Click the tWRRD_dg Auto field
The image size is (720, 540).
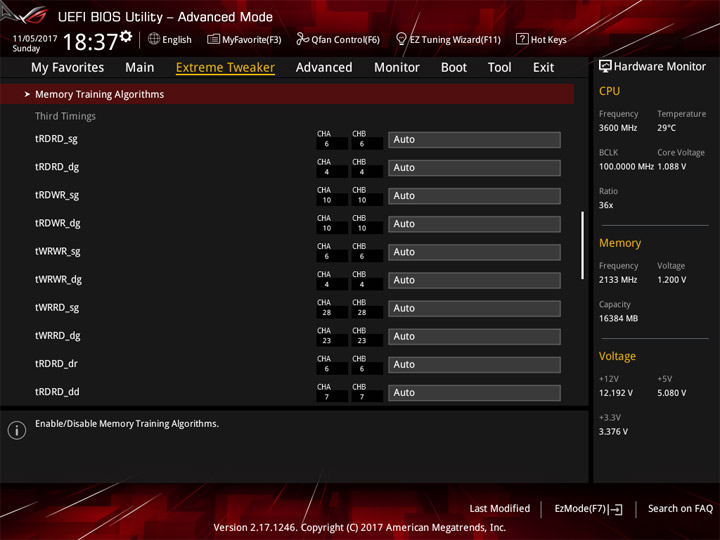(x=474, y=336)
